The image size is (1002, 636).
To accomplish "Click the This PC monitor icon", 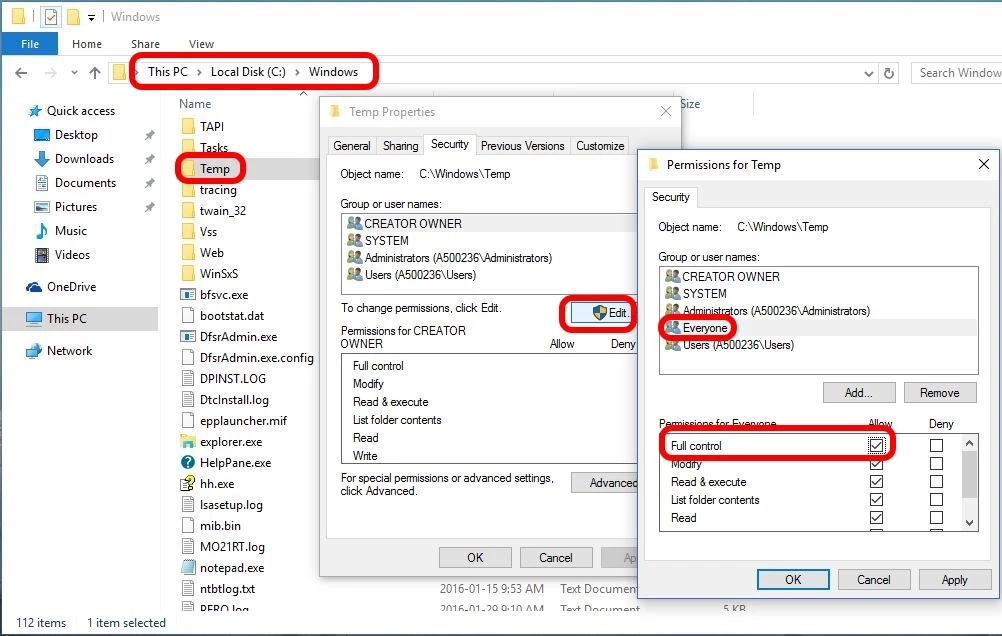I will pyautogui.click(x=34, y=318).
